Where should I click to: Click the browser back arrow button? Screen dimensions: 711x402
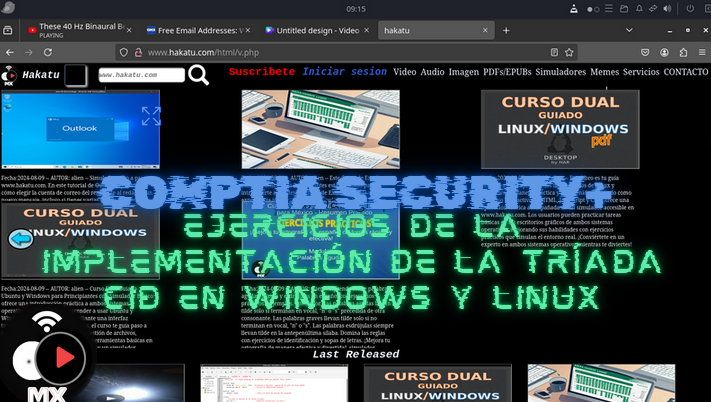pyautogui.click(x=10, y=52)
